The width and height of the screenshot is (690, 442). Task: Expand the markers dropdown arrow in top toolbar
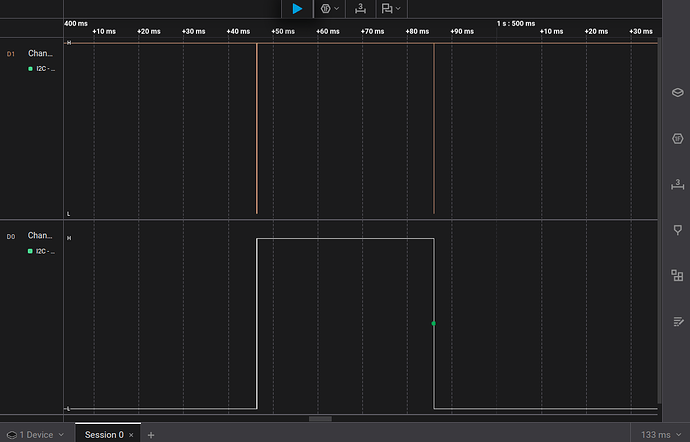[398, 8]
